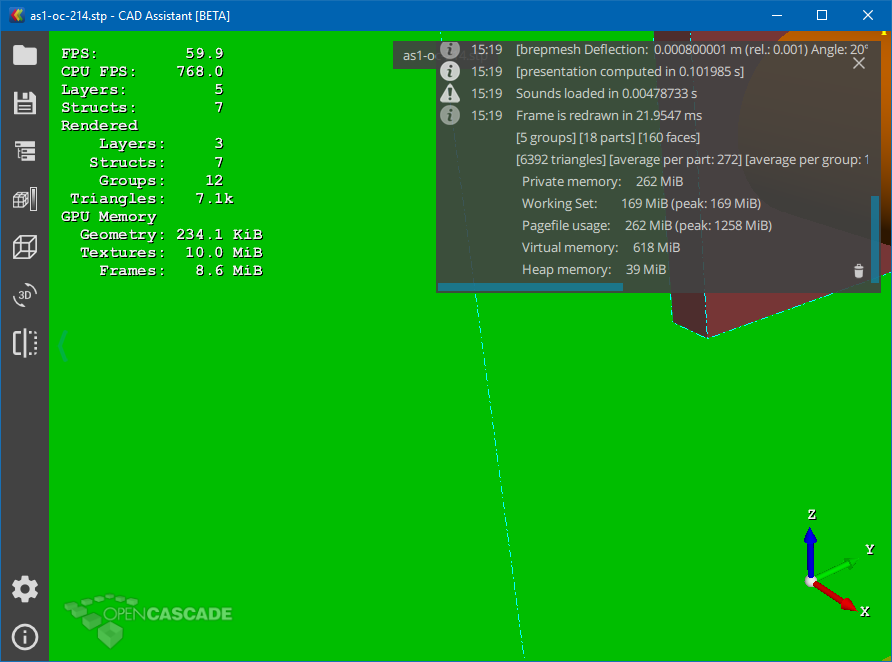
Task: Open a file with the folder icon
Action: [x=24, y=55]
